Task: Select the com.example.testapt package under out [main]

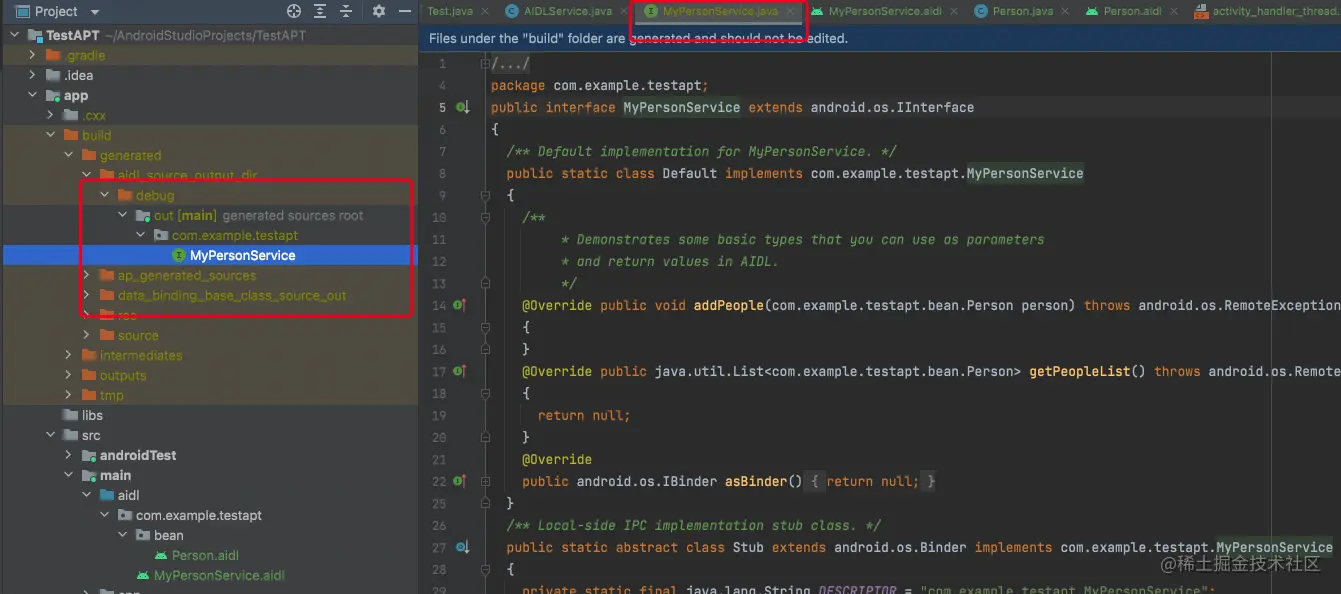Action: pos(209,235)
